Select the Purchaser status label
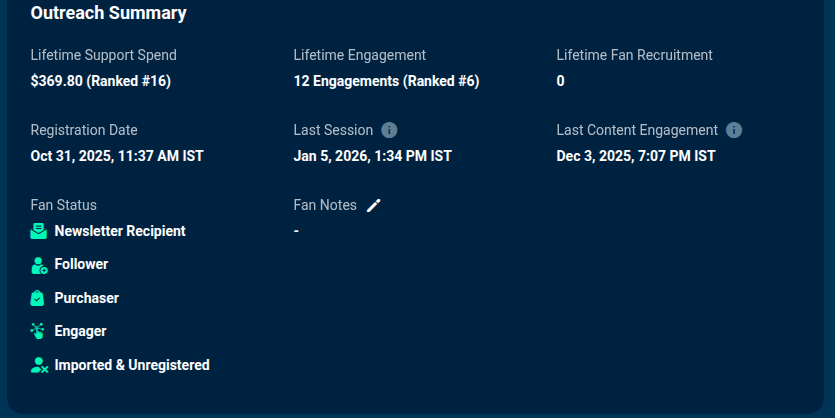 click(87, 298)
